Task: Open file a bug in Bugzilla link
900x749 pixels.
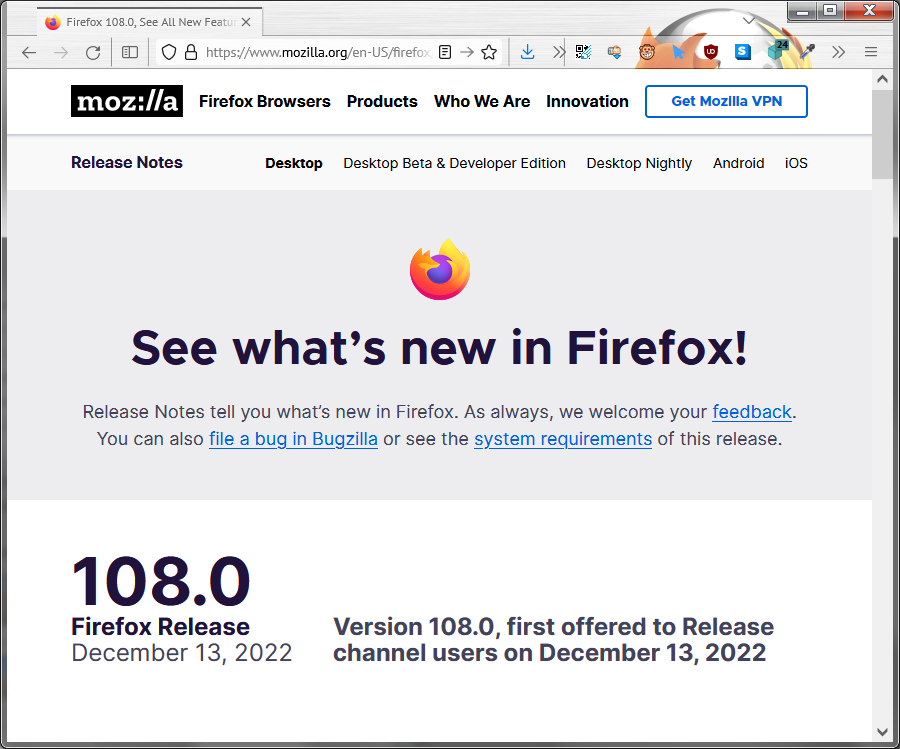Action: pos(293,438)
